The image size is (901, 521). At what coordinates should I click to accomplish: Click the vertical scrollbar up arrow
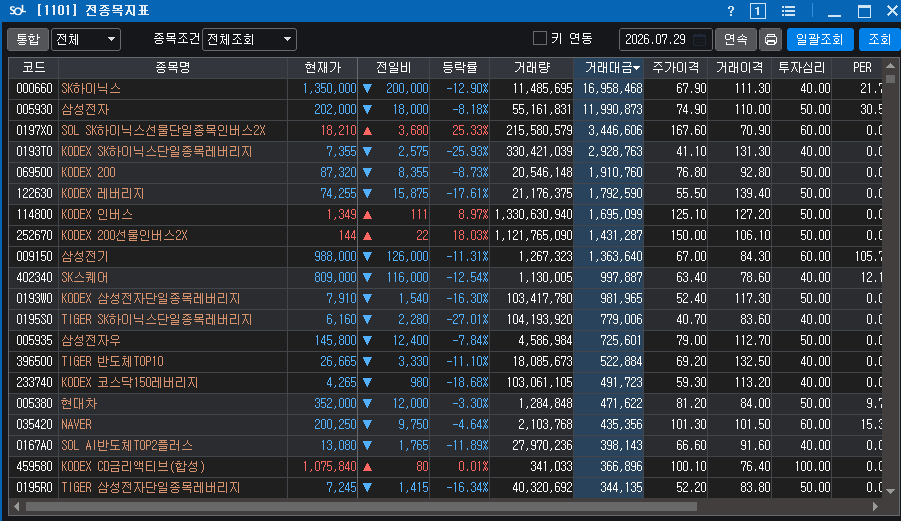click(x=891, y=66)
